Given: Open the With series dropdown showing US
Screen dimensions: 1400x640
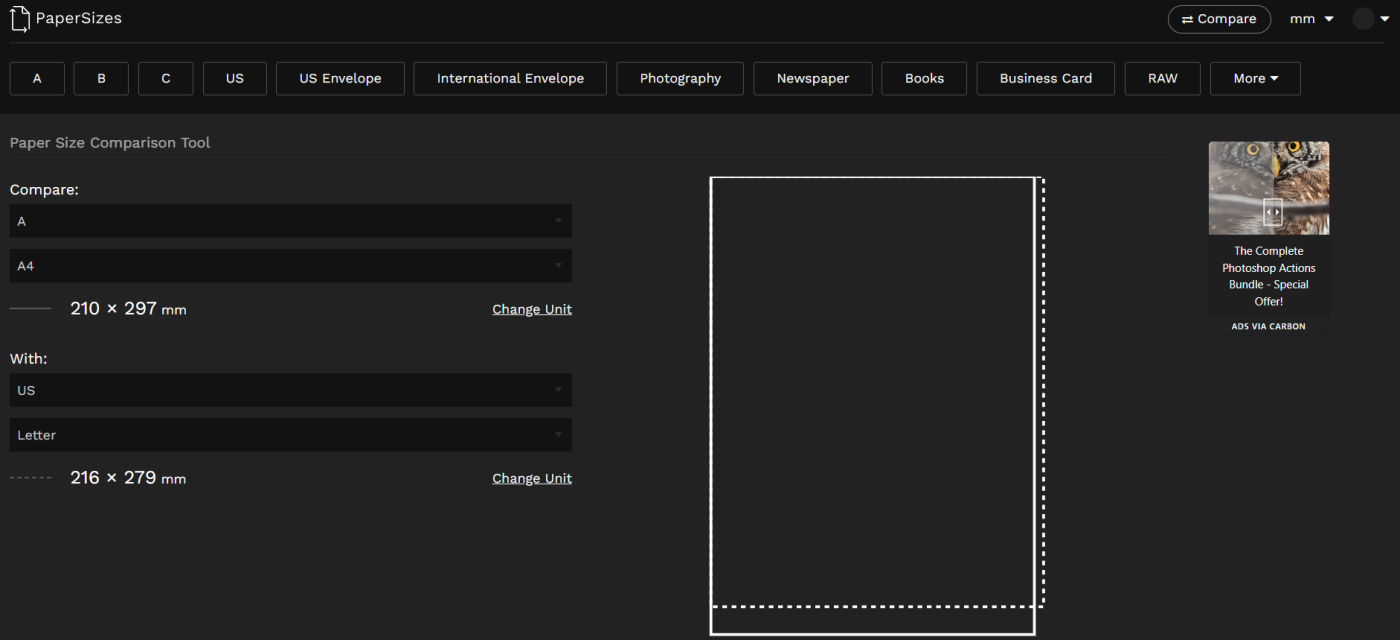Looking at the screenshot, I should 291,390.
